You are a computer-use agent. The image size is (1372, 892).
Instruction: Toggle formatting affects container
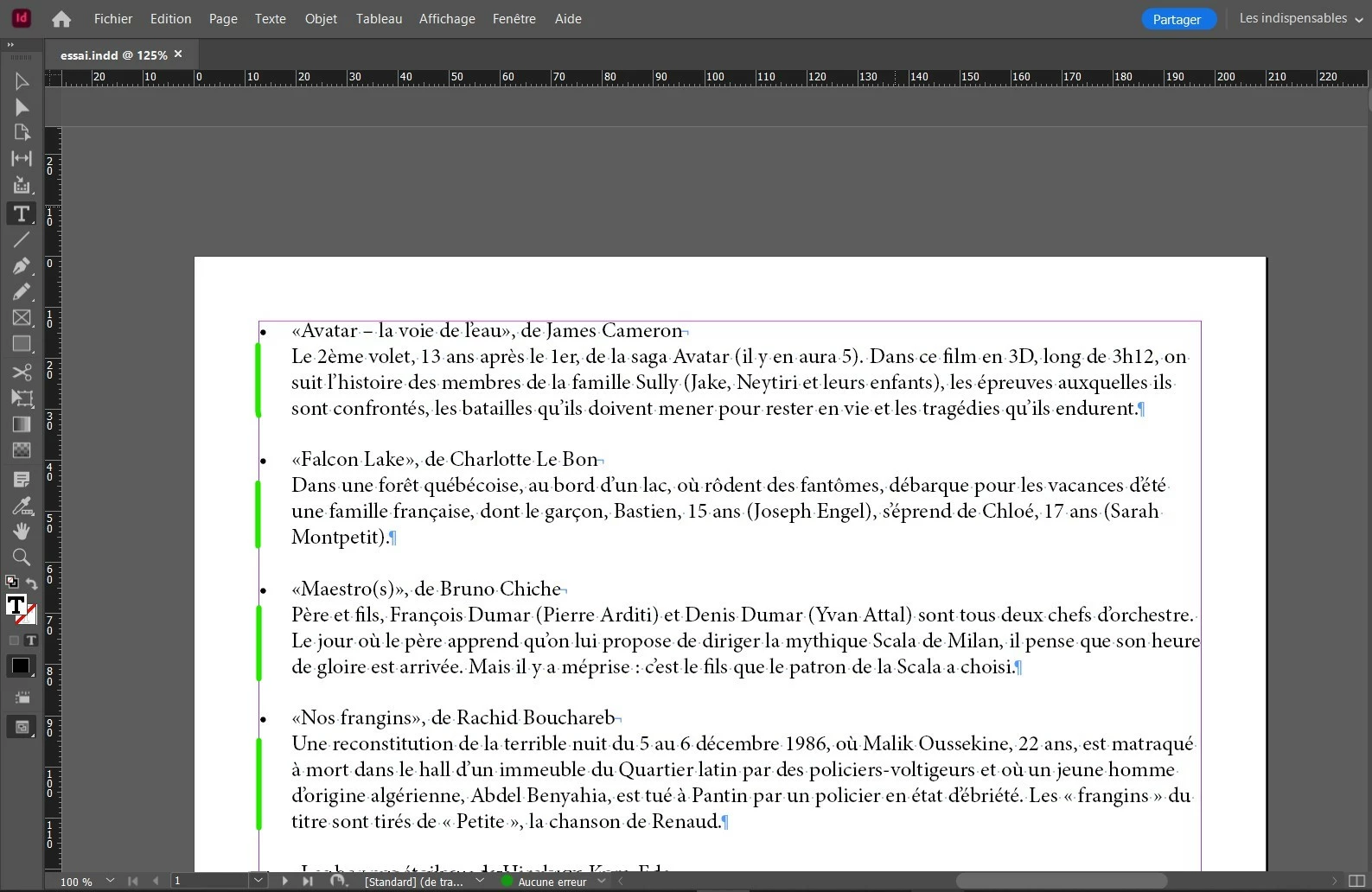coord(14,640)
